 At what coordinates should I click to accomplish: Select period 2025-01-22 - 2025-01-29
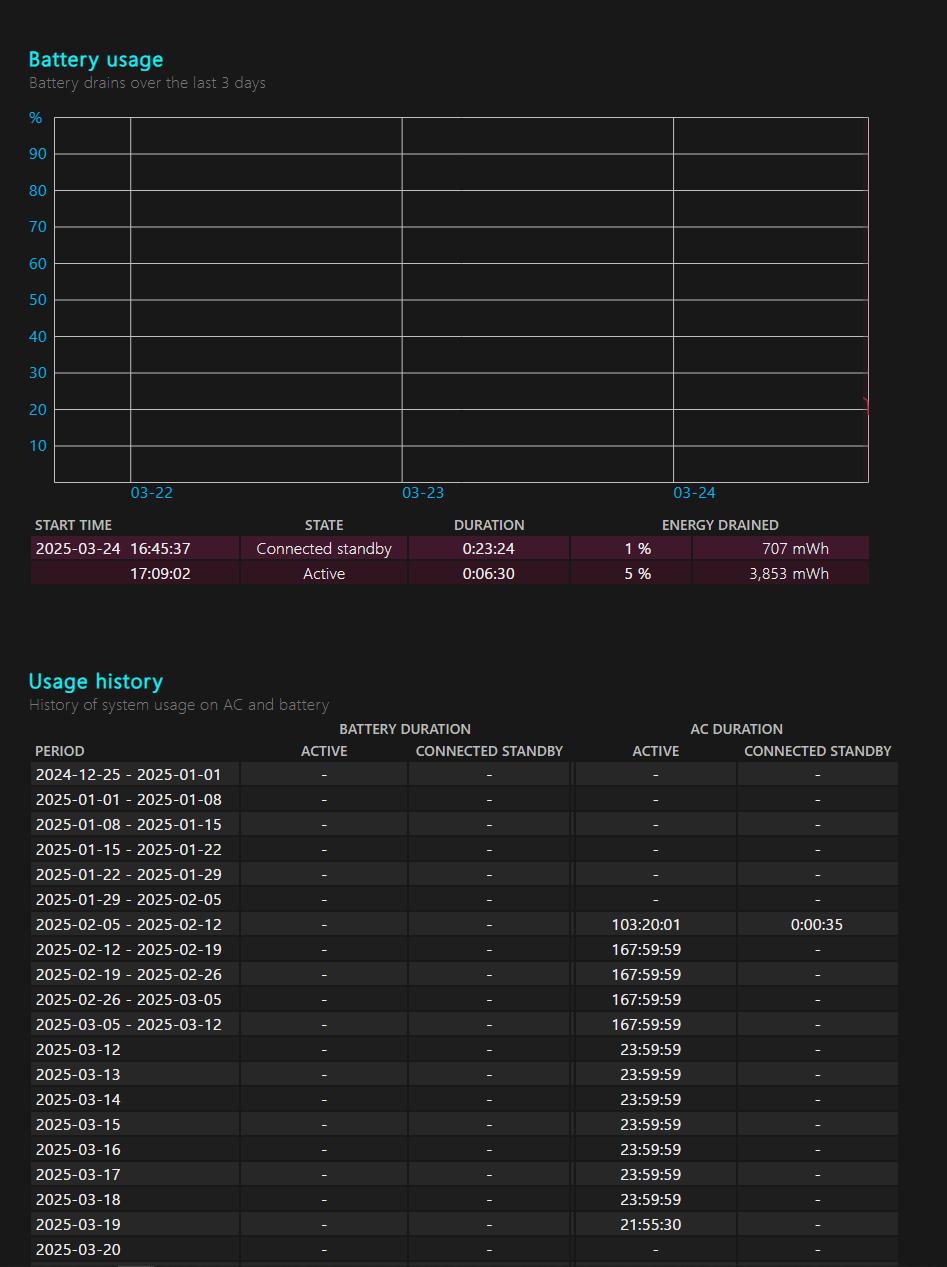[x=129, y=875]
